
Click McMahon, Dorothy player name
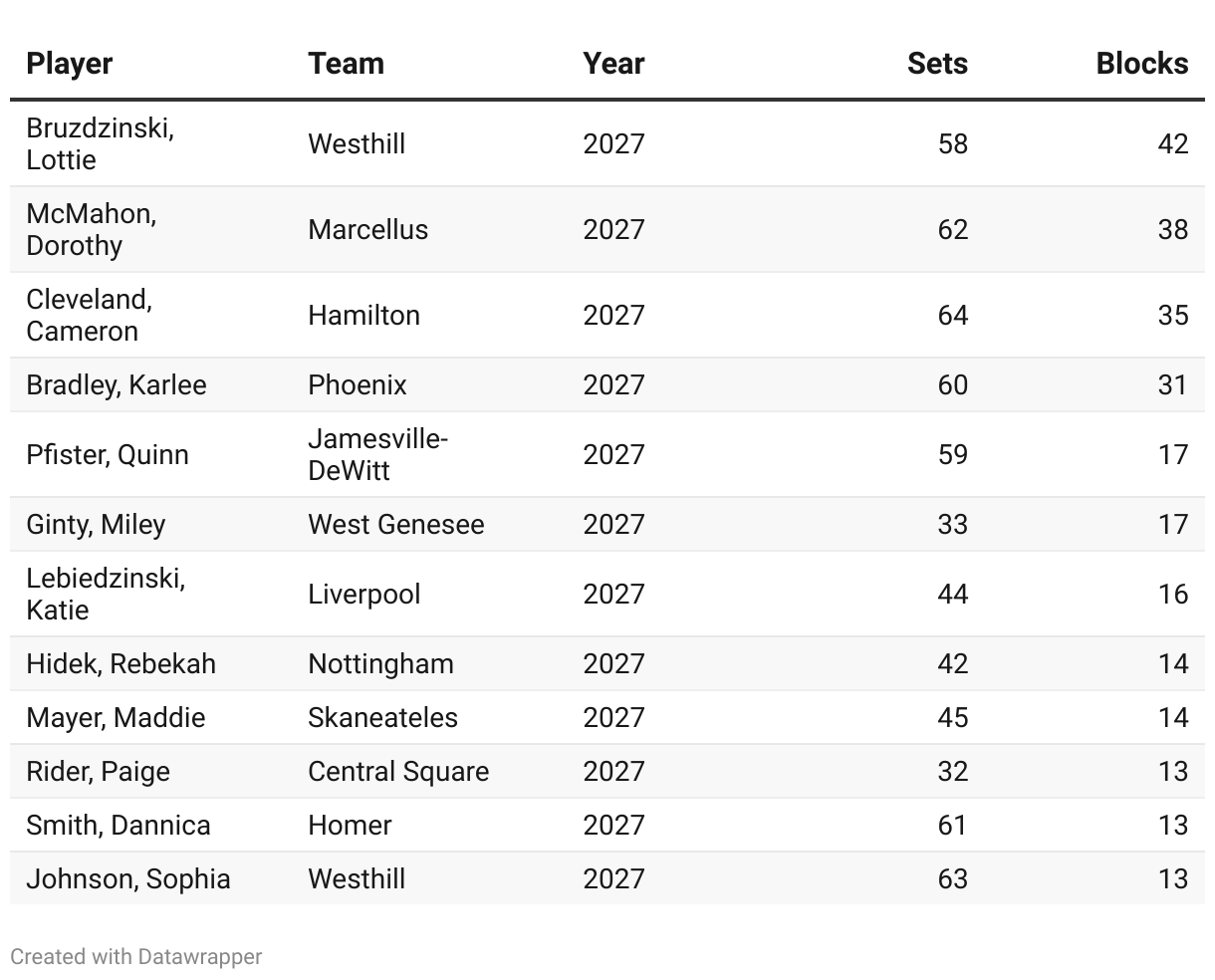pyautogui.click(x=91, y=229)
